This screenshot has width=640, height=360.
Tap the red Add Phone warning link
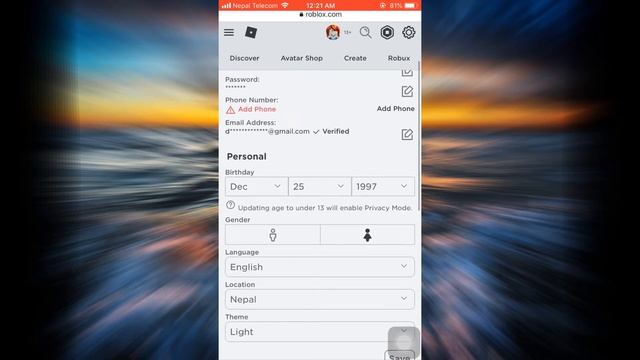tap(251, 109)
